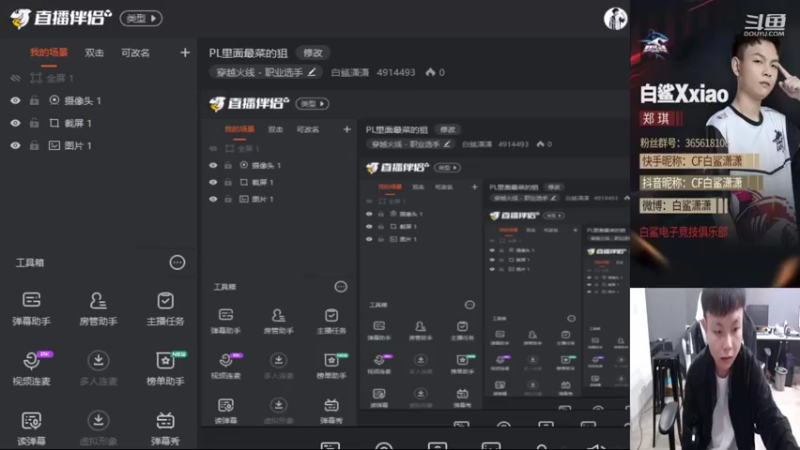Click the plus icon in the largest nested preview

347,129
